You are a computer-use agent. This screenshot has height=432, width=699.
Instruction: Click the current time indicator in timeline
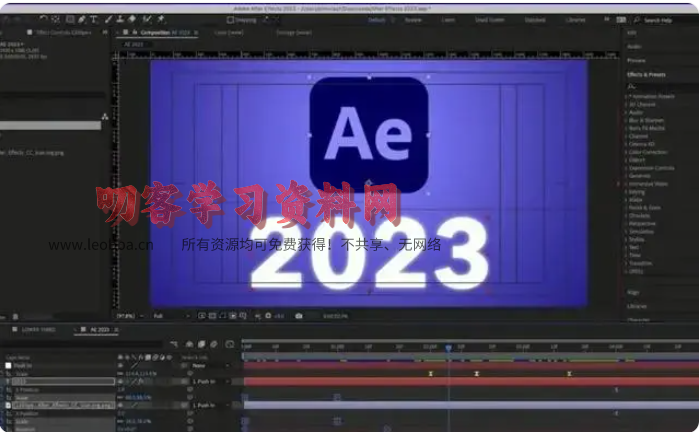click(x=448, y=347)
